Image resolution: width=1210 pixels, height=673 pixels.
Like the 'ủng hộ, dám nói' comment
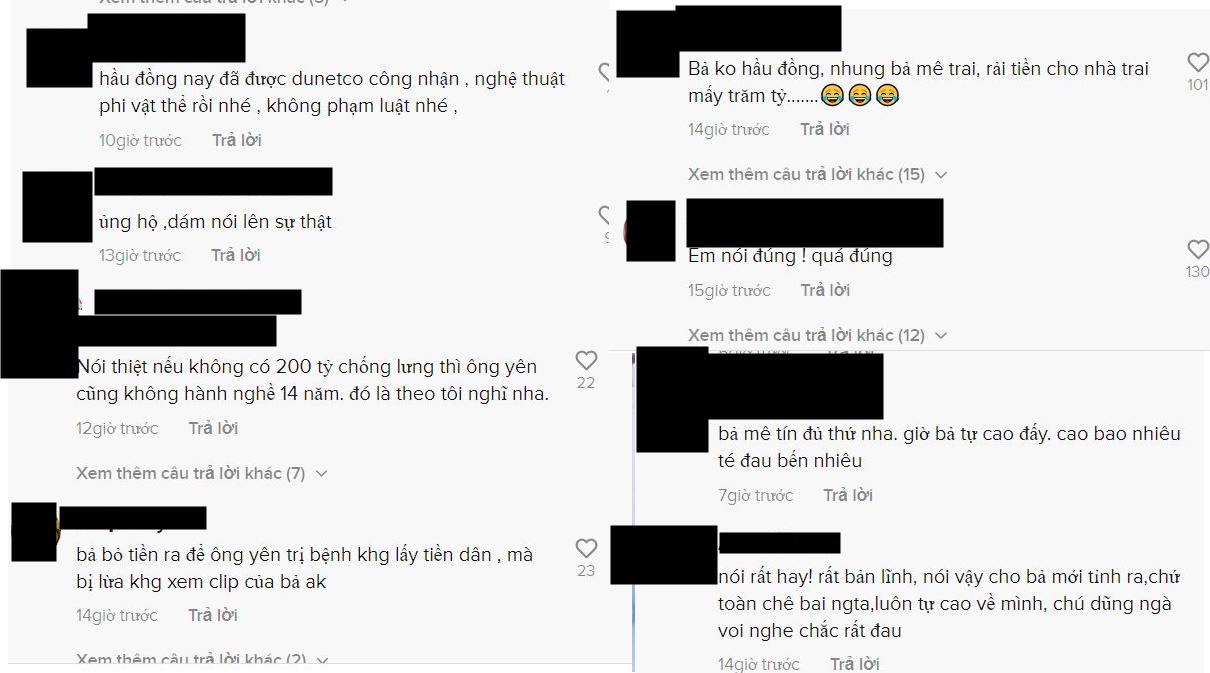[x=604, y=214]
